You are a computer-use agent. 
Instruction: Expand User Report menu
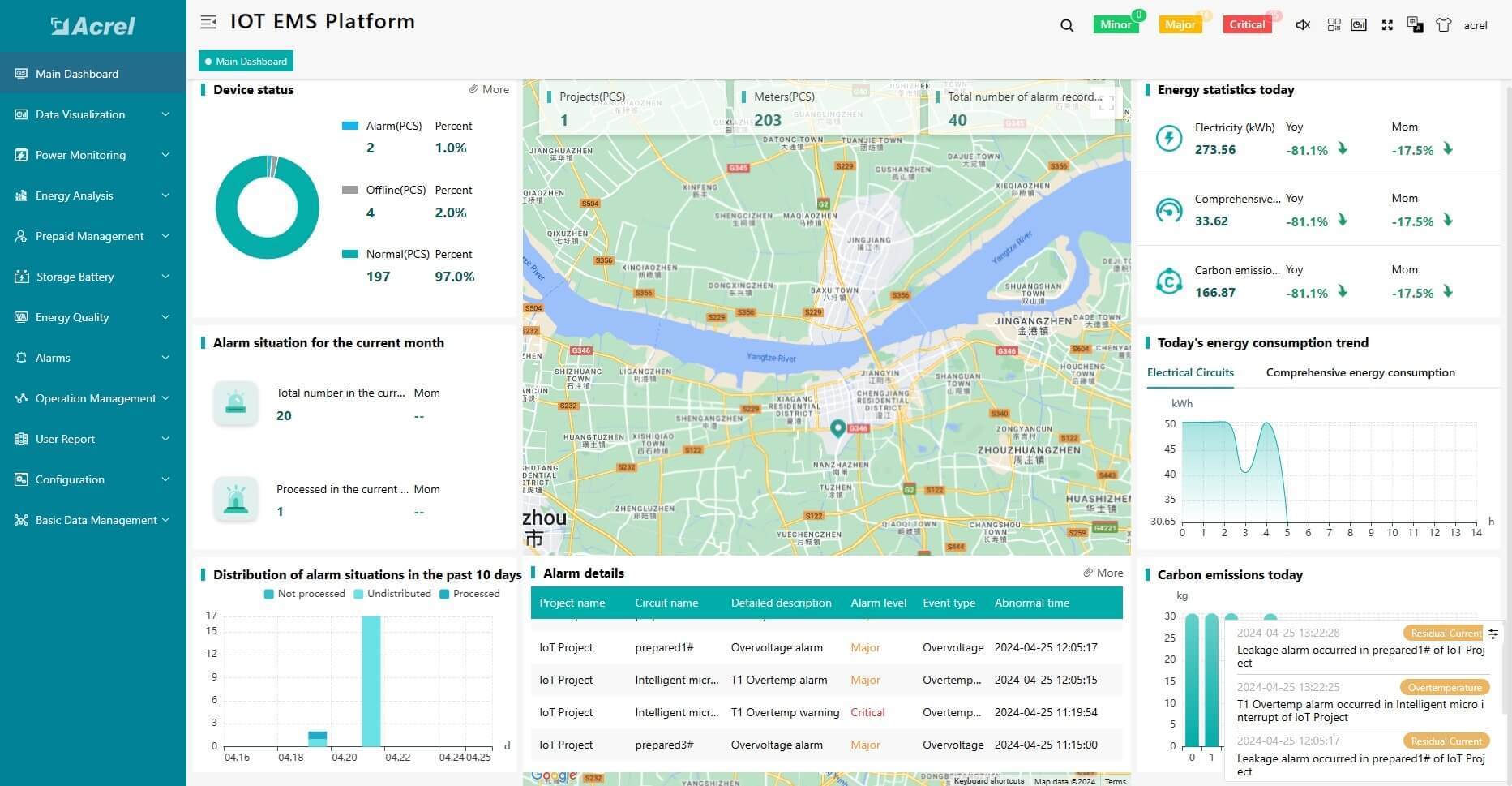click(93, 439)
